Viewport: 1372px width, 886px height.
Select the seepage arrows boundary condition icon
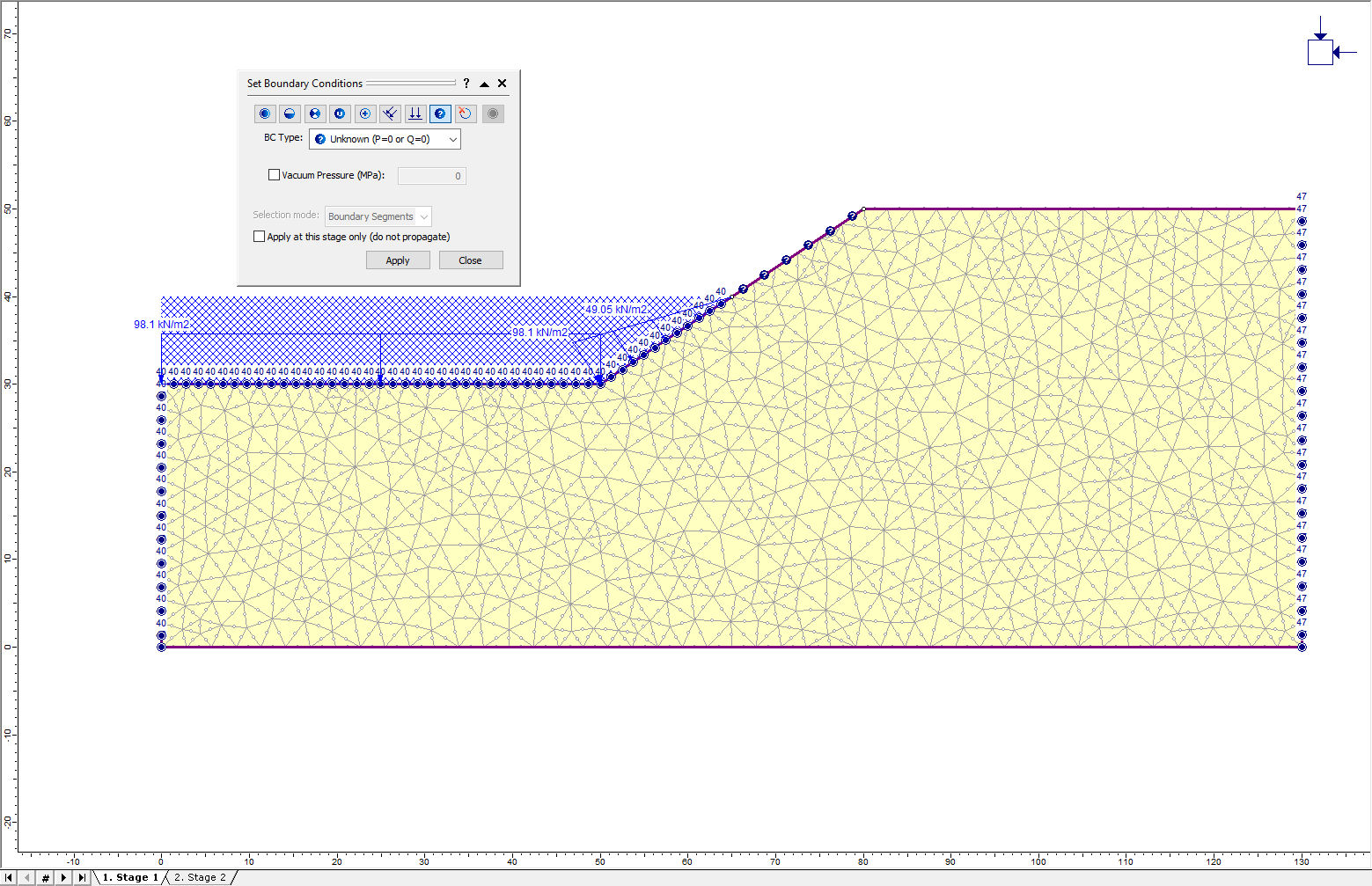(x=390, y=113)
